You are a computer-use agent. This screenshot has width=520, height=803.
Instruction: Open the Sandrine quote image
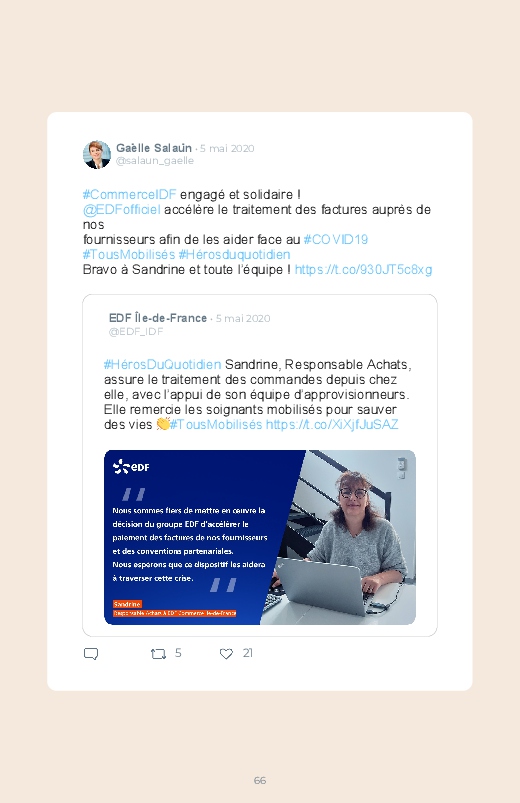260,537
